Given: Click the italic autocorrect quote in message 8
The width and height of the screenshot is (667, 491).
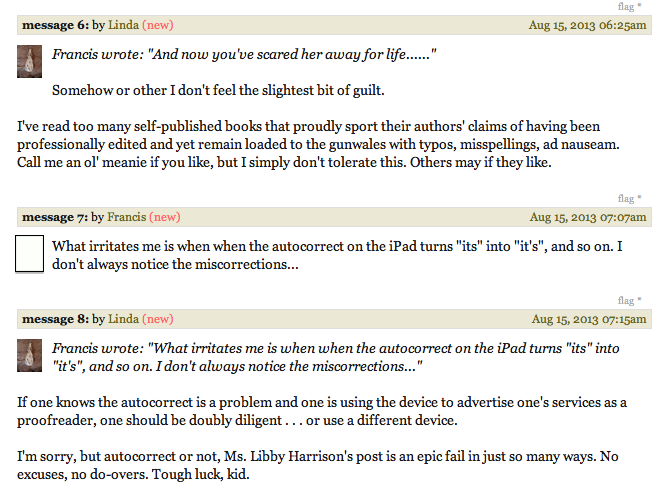Looking at the screenshot, I should 336,357.
